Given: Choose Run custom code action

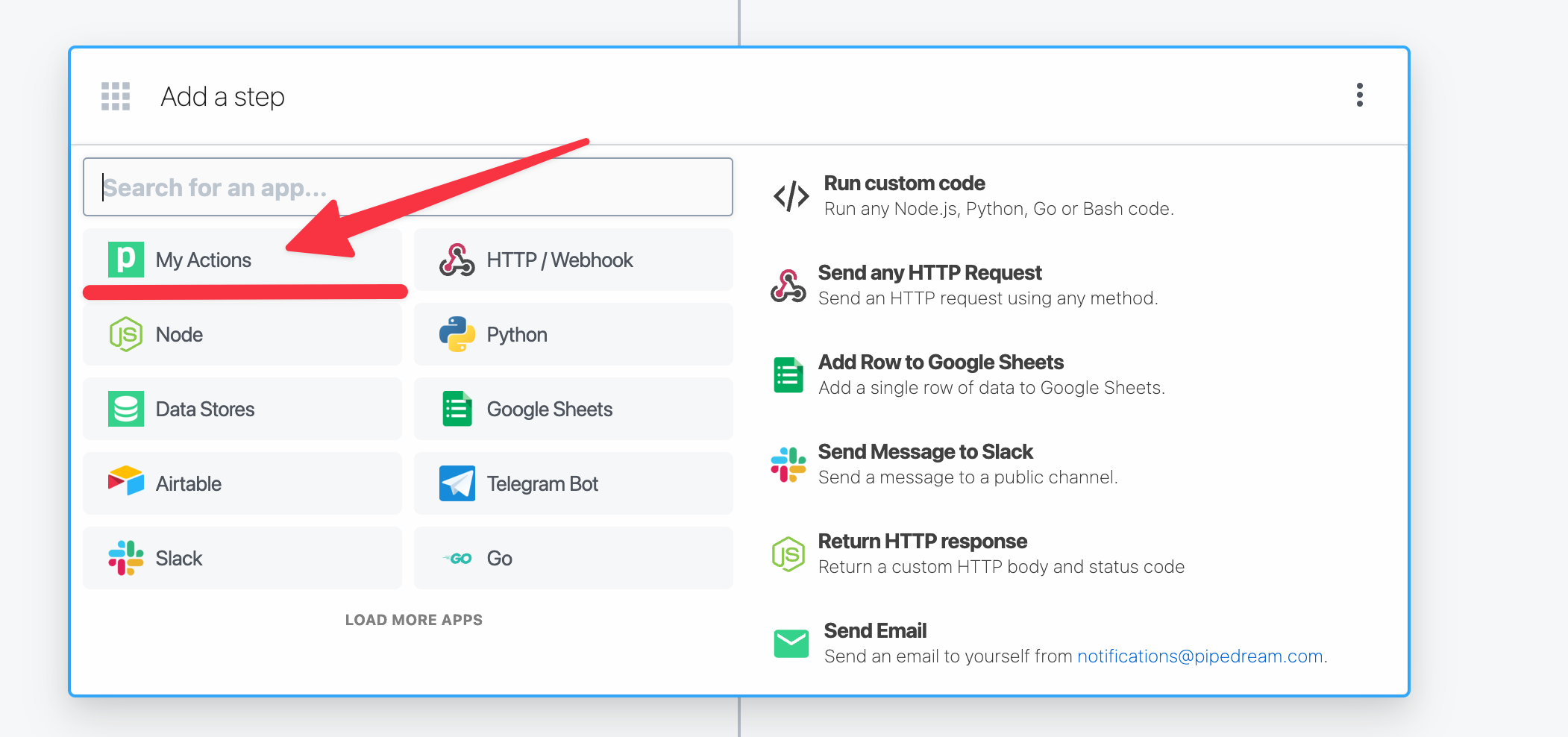Looking at the screenshot, I should click(x=904, y=184).
